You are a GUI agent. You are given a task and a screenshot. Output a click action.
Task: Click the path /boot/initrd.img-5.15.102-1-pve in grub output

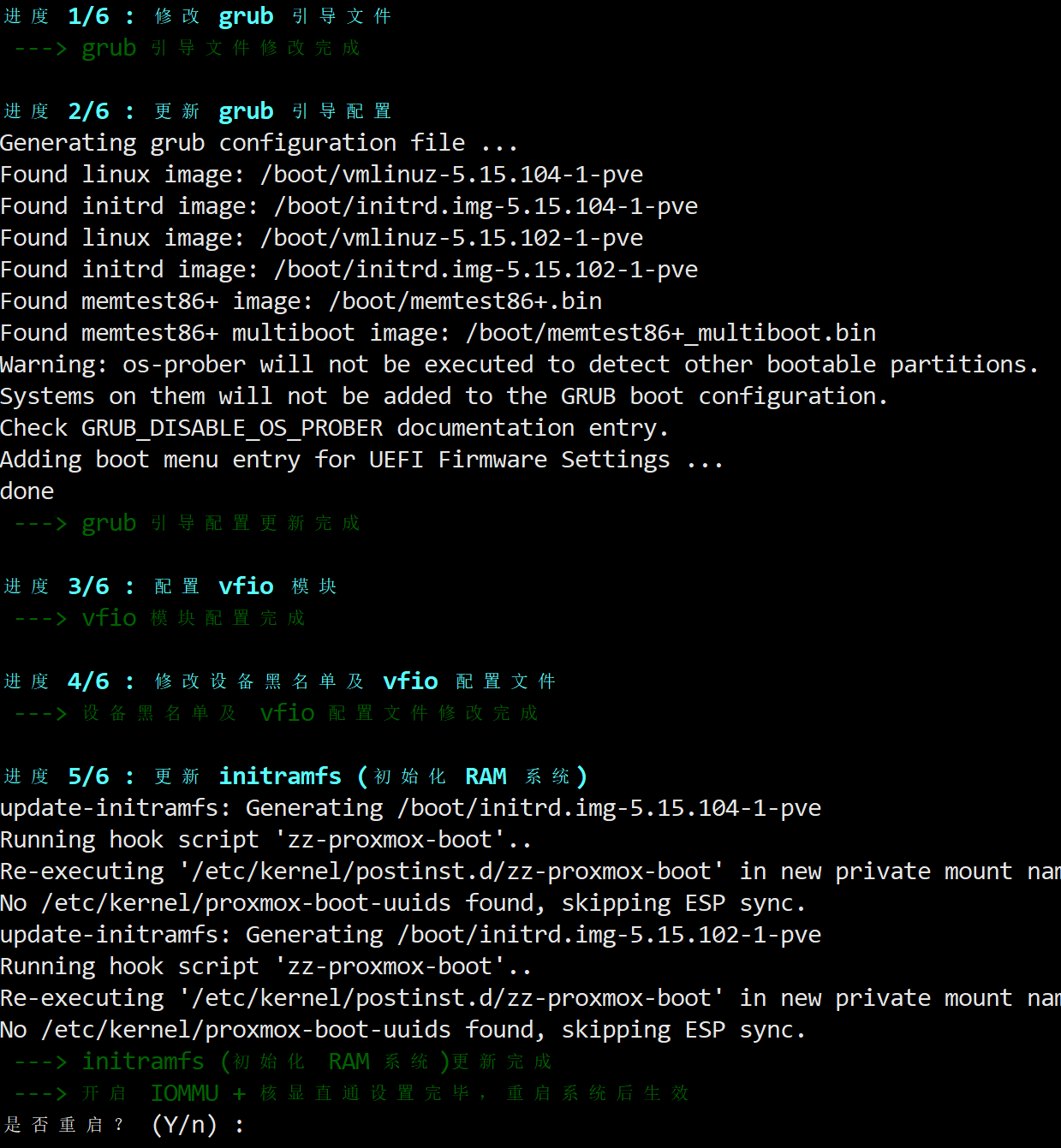click(x=486, y=270)
